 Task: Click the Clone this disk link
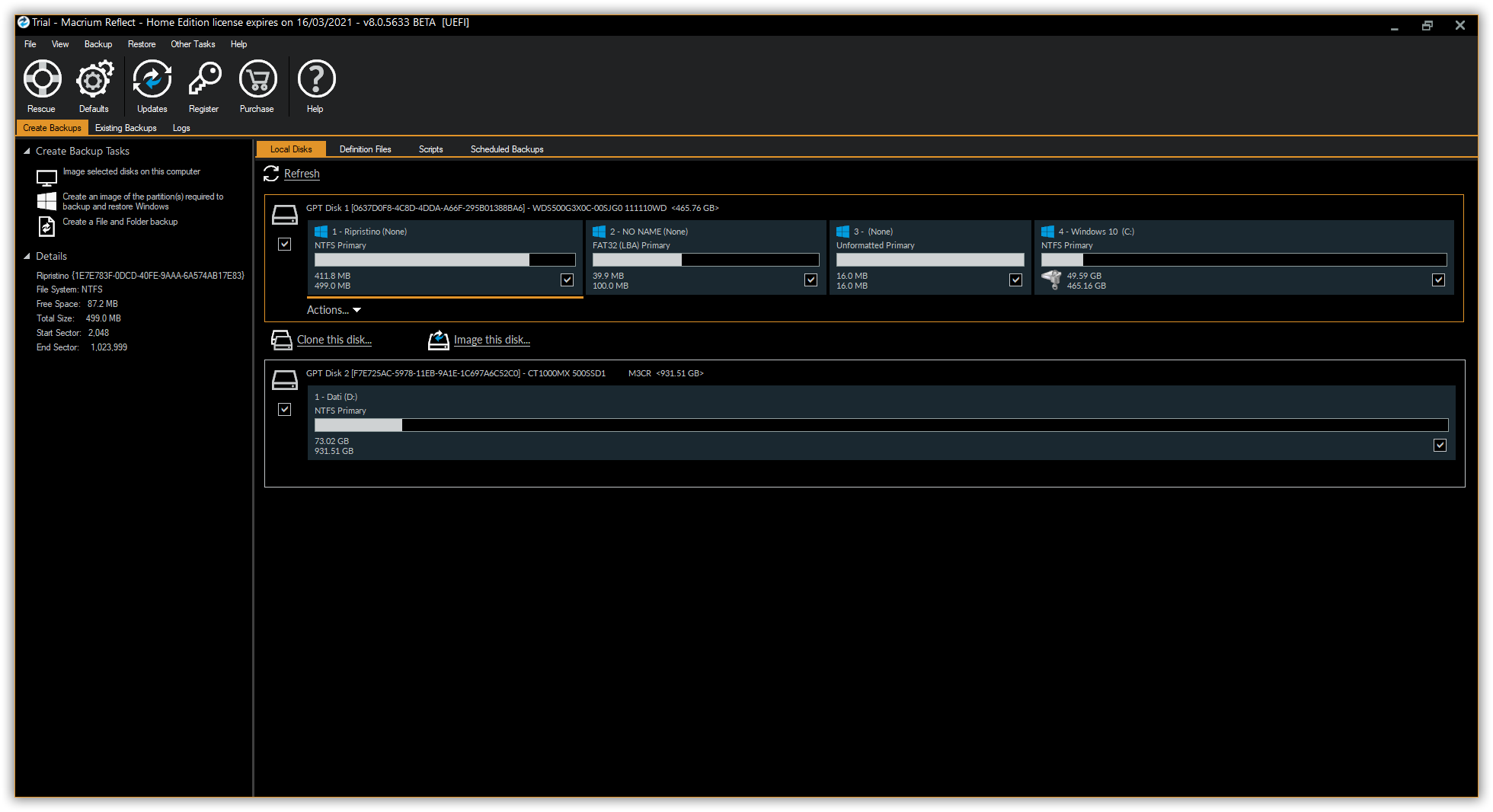pos(334,340)
